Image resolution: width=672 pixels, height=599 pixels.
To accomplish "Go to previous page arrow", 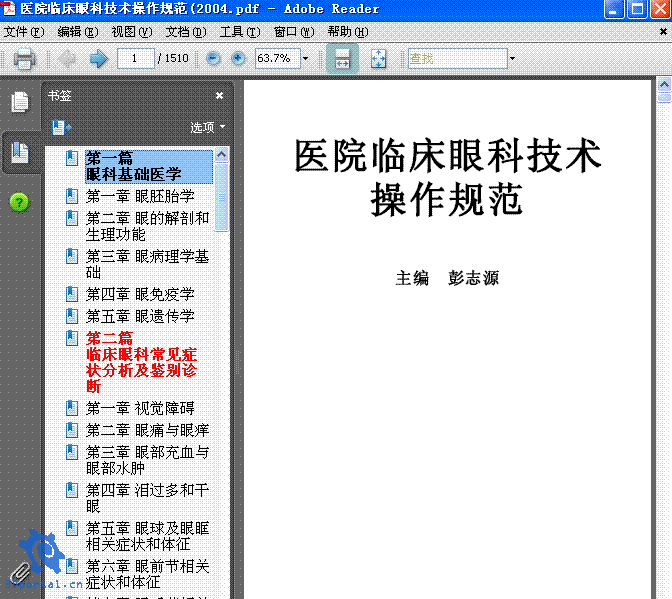I will pos(67,58).
